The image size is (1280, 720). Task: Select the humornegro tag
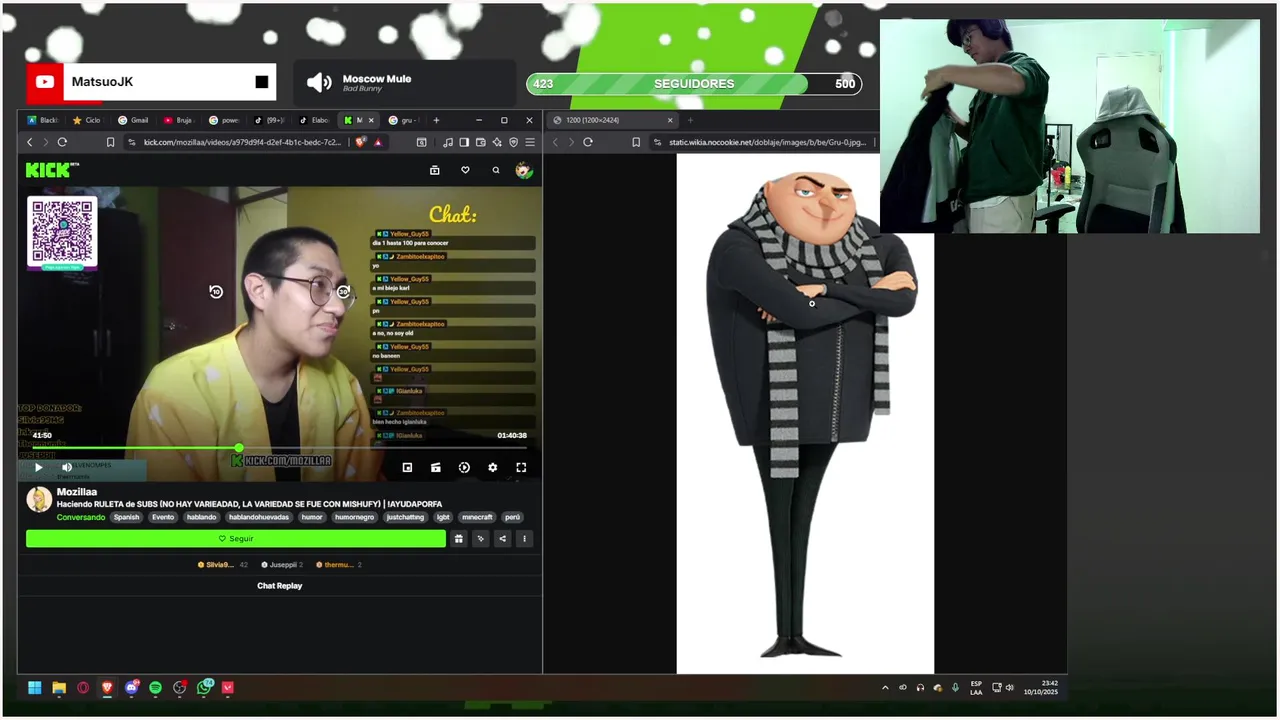pyautogui.click(x=355, y=517)
